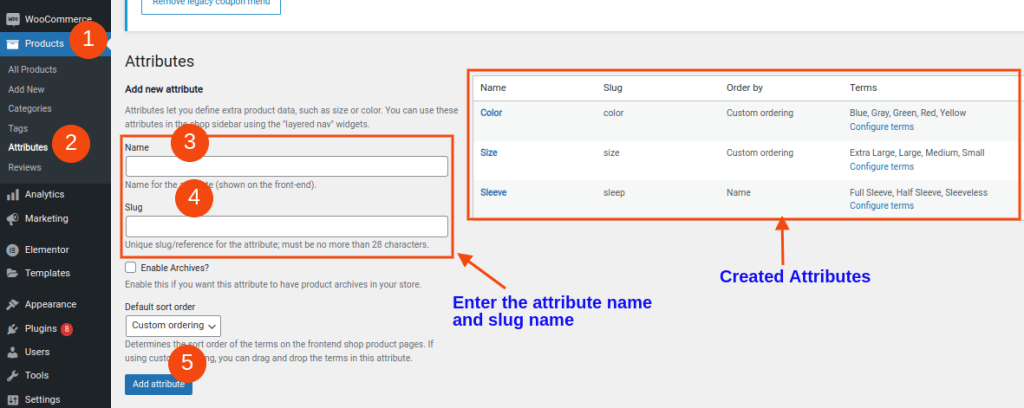Image resolution: width=1024 pixels, height=408 pixels.
Task: Go to All Products submenu
Action: pos(33,70)
